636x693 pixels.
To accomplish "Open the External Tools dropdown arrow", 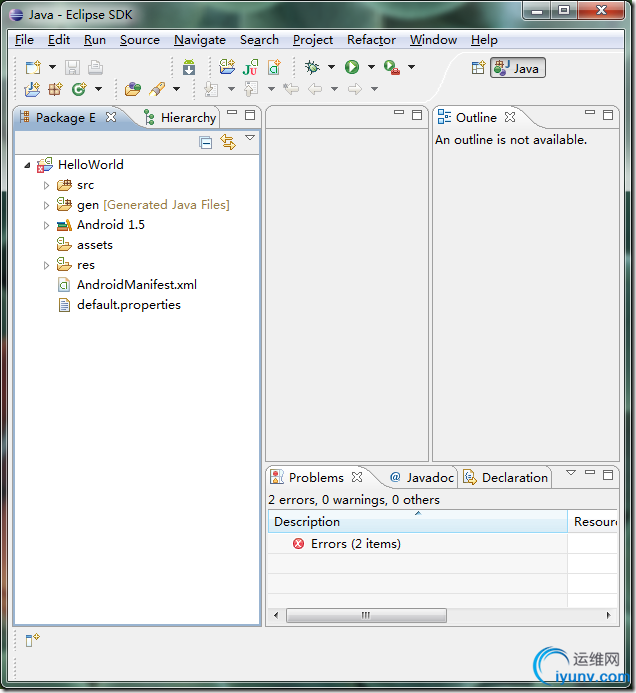I will [x=411, y=67].
